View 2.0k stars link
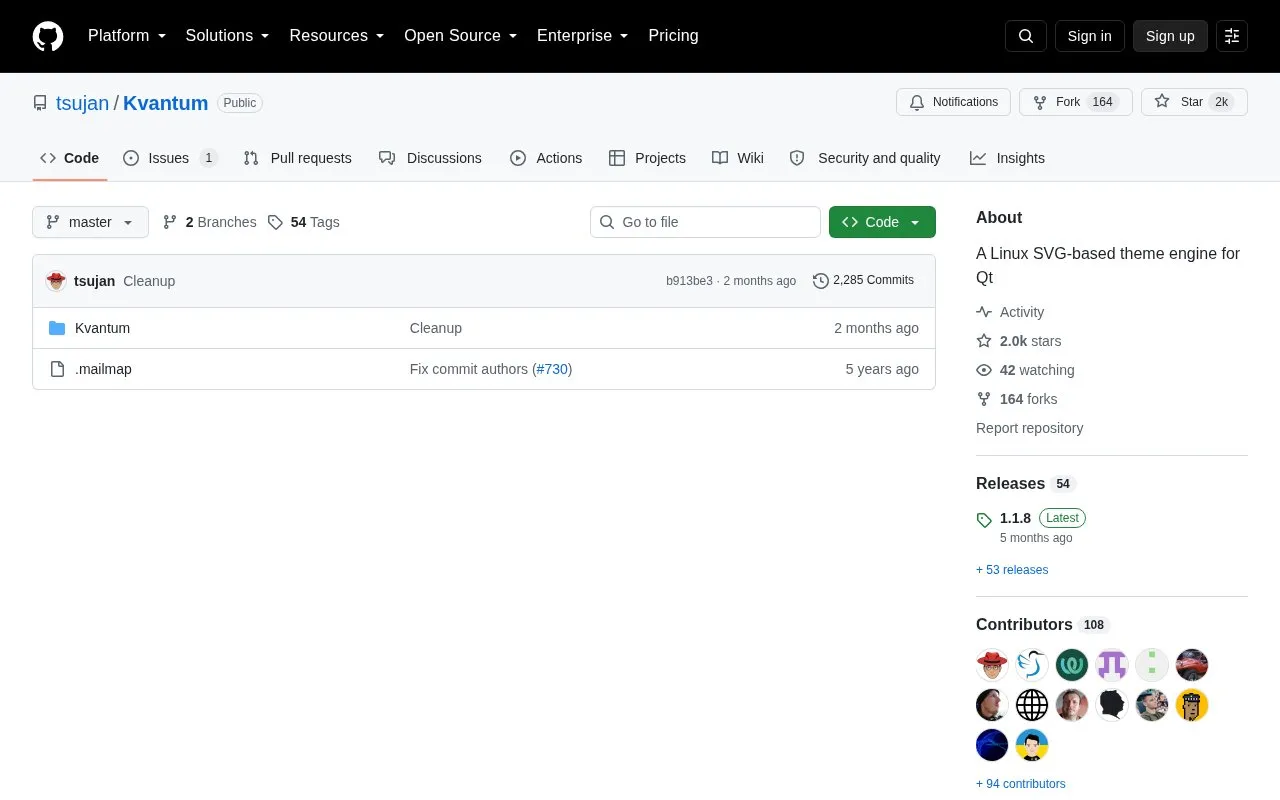Viewport: 1280px width, 800px height. [1019, 341]
